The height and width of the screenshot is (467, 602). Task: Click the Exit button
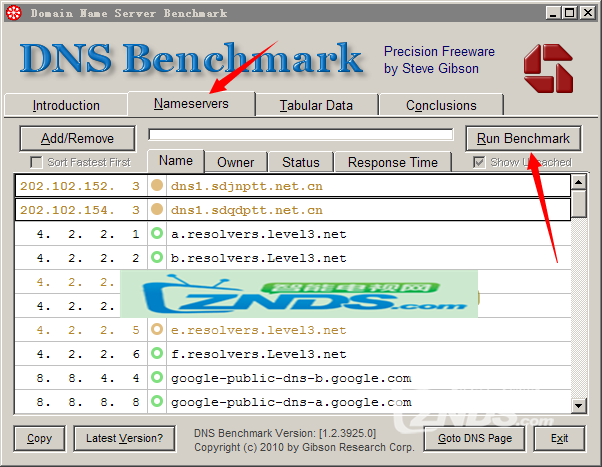(559, 438)
